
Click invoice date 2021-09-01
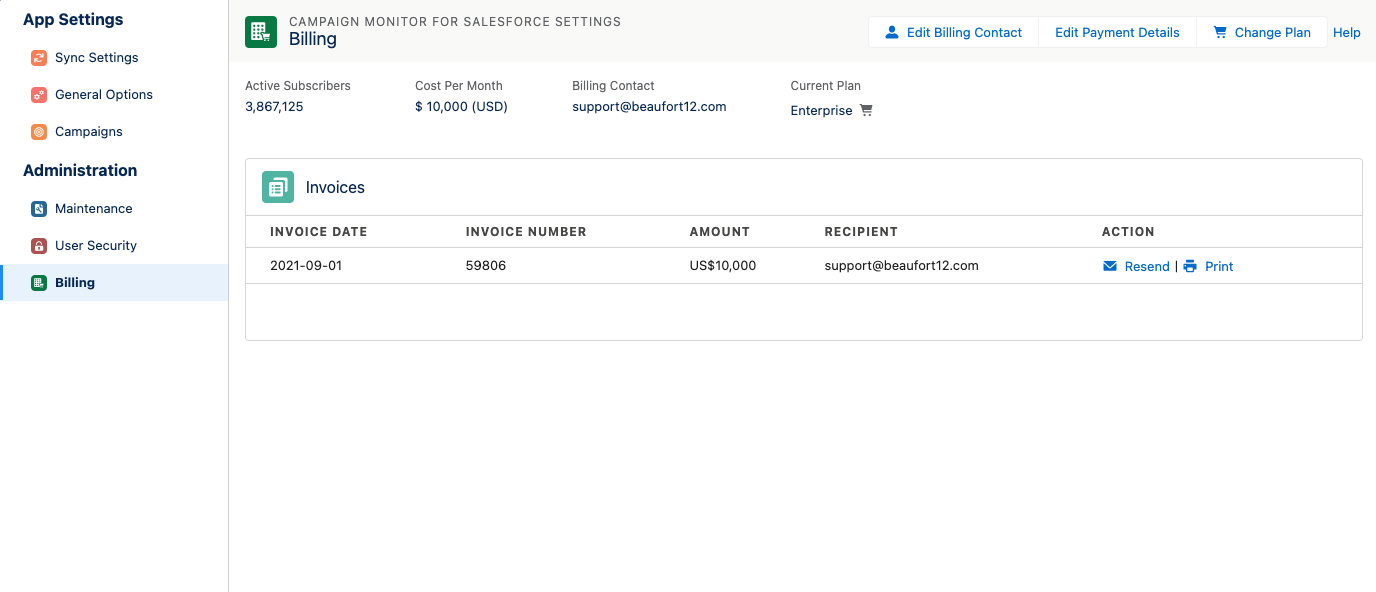[x=306, y=266]
